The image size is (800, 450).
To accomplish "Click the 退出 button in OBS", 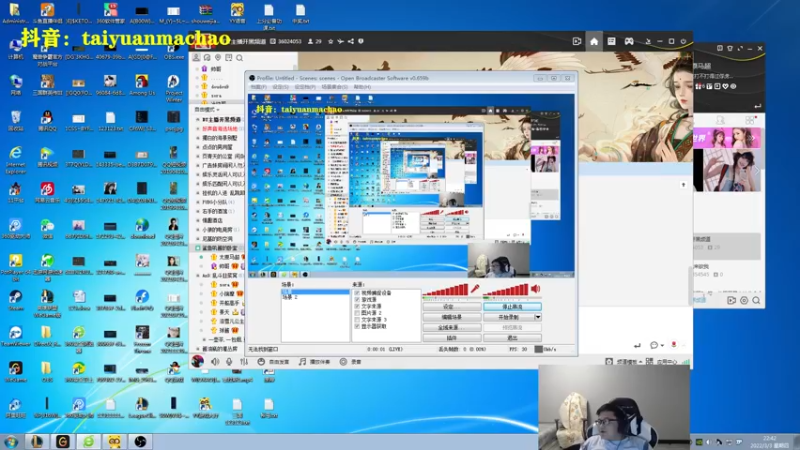I will coord(512,338).
